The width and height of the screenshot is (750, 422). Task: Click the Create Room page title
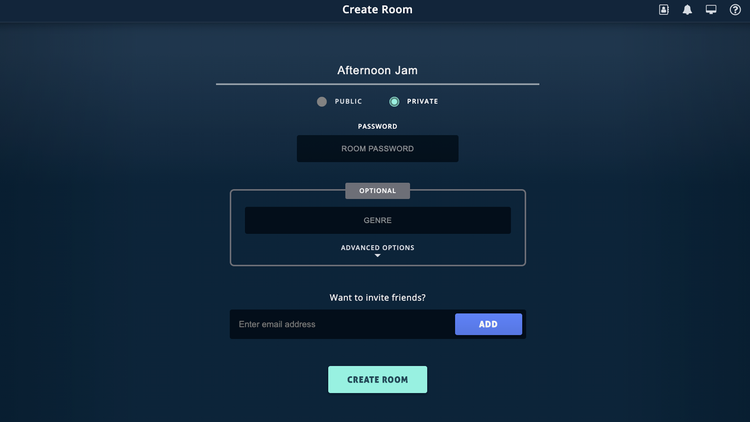click(x=377, y=10)
